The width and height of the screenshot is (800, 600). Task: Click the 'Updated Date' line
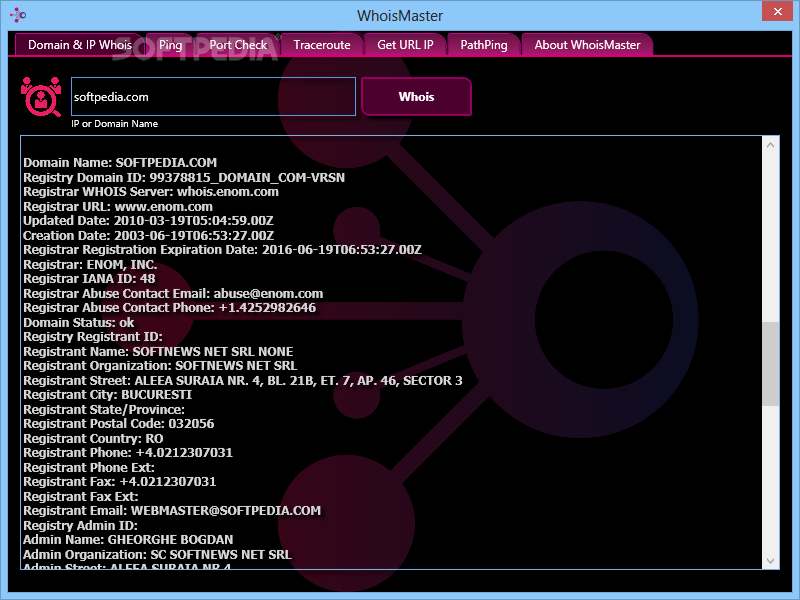(148, 221)
